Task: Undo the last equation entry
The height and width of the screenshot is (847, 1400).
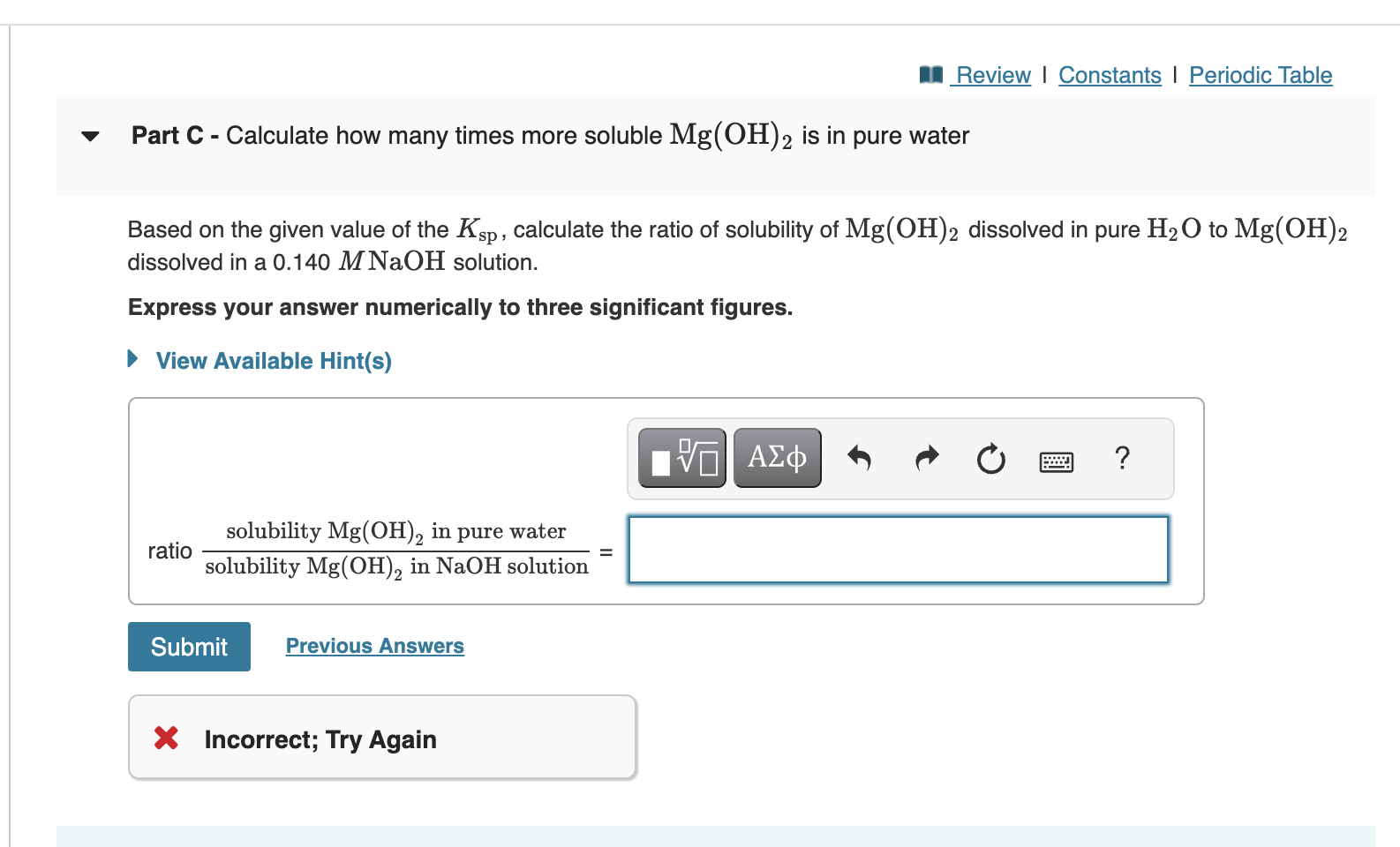Action: (x=859, y=458)
